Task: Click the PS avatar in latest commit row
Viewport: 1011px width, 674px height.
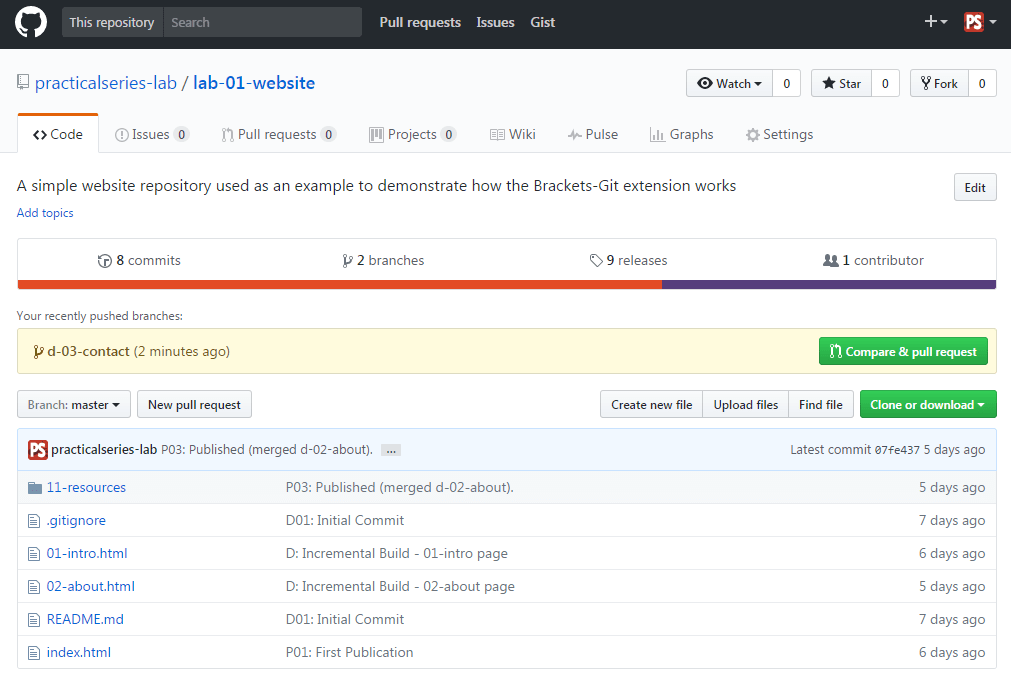Action: click(38, 450)
